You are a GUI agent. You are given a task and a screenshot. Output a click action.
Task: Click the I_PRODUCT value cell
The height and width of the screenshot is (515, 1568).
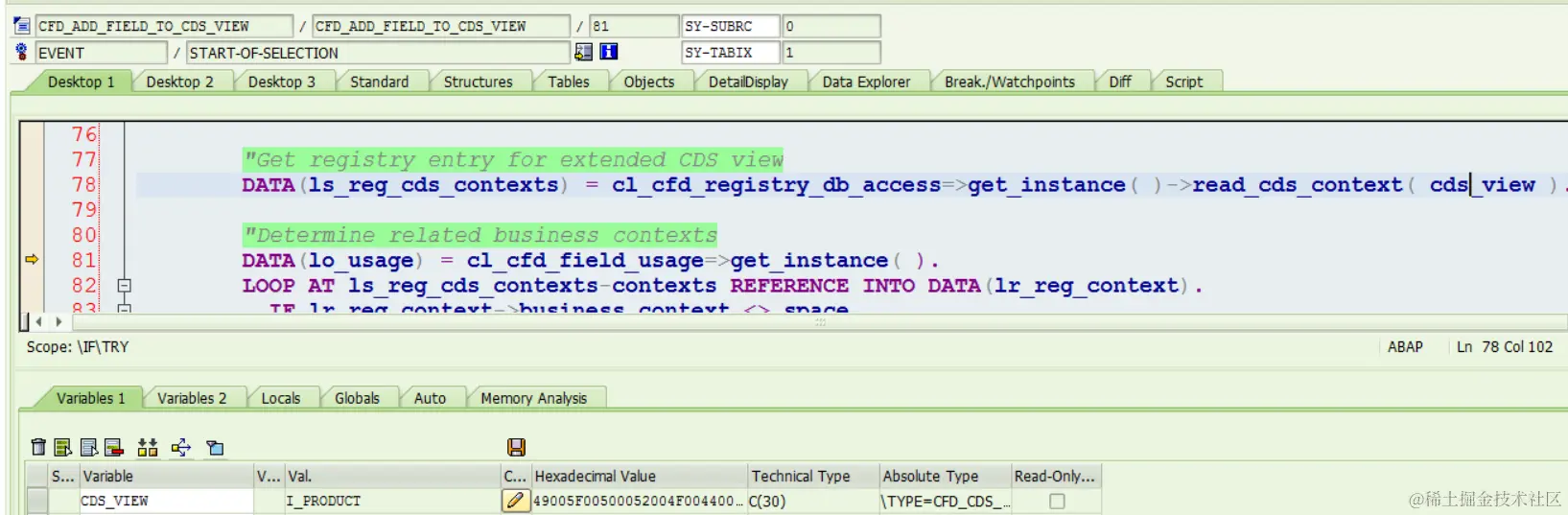click(x=393, y=501)
